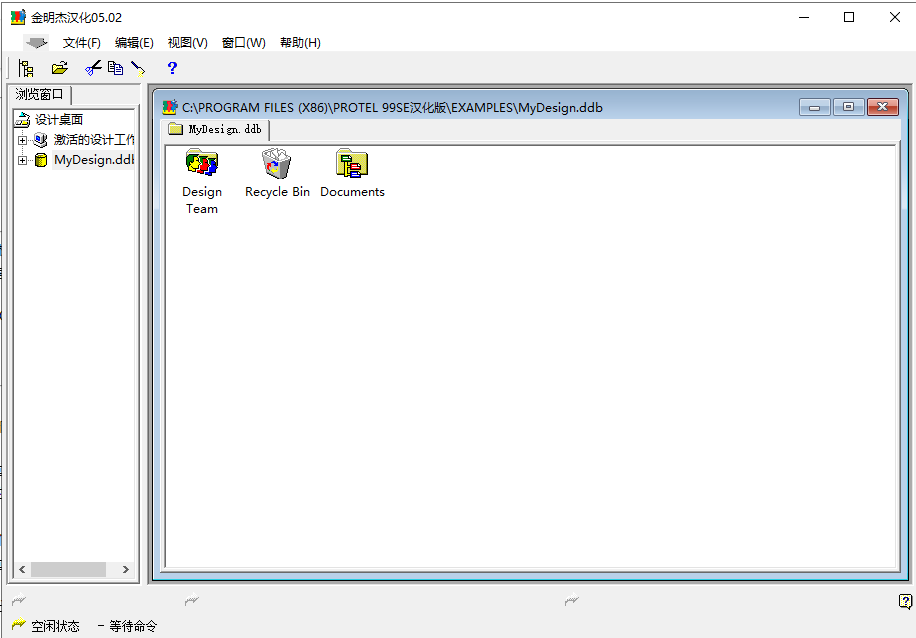Click the MyDesign.ddb database icon in tree
The height and width of the screenshot is (638, 916).
41,160
